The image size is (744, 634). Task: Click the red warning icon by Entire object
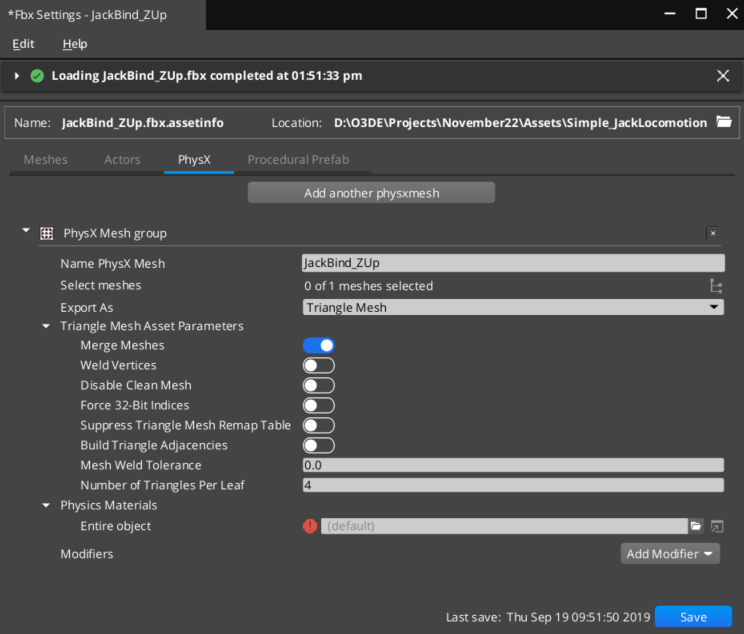click(x=310, y=526)
